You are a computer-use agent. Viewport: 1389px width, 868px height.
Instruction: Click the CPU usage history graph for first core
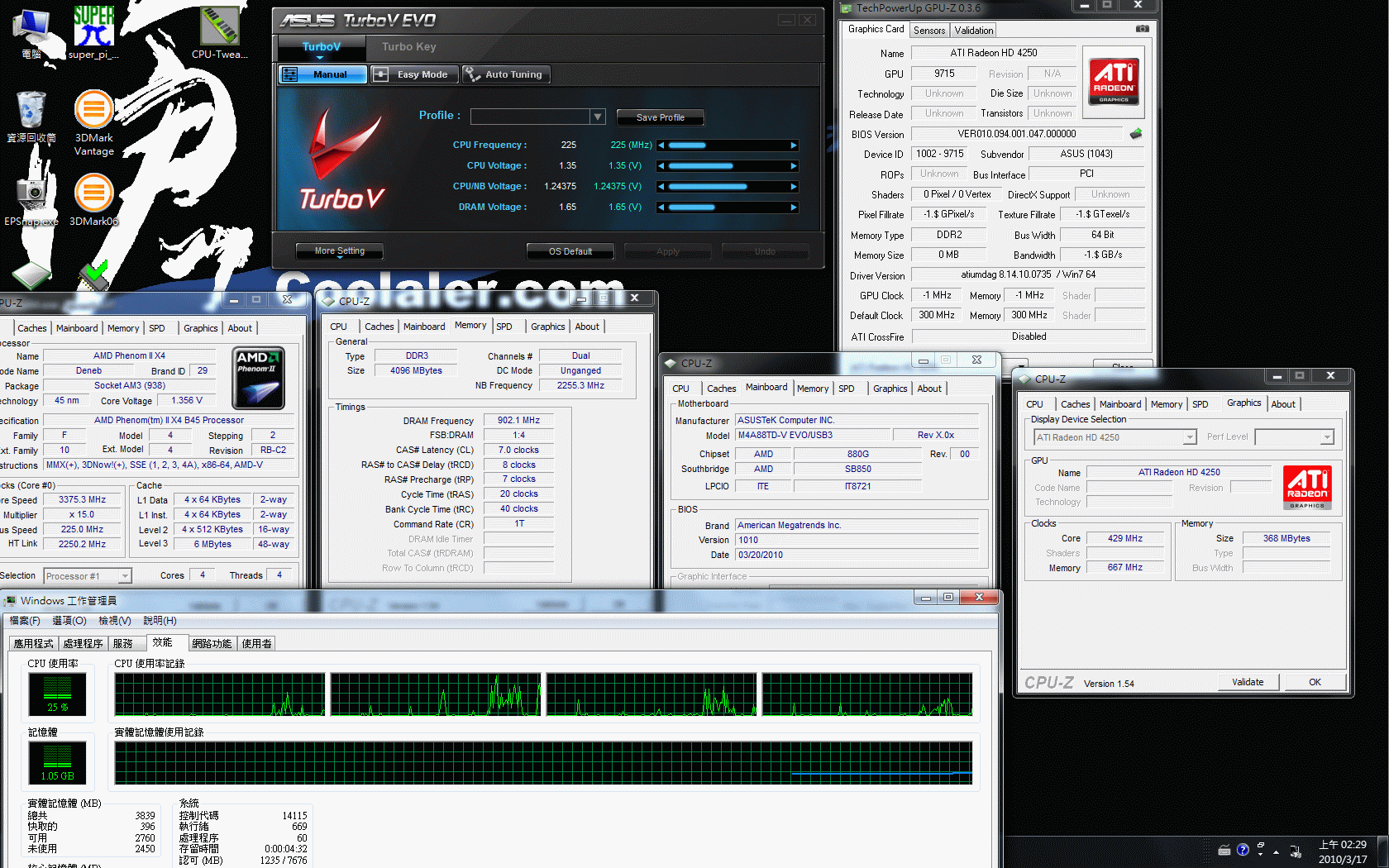pyautogui.click(x=220, y=694)
